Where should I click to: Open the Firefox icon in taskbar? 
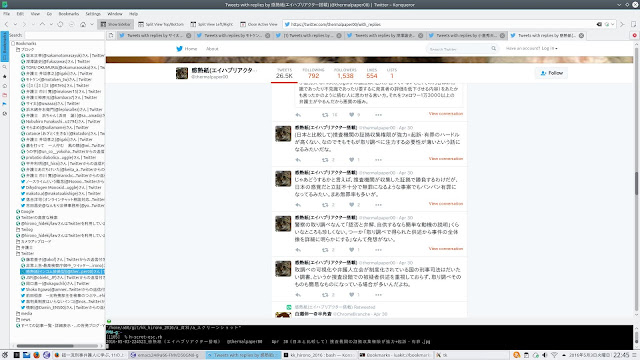pyautogui.click(x=36, y=355)
